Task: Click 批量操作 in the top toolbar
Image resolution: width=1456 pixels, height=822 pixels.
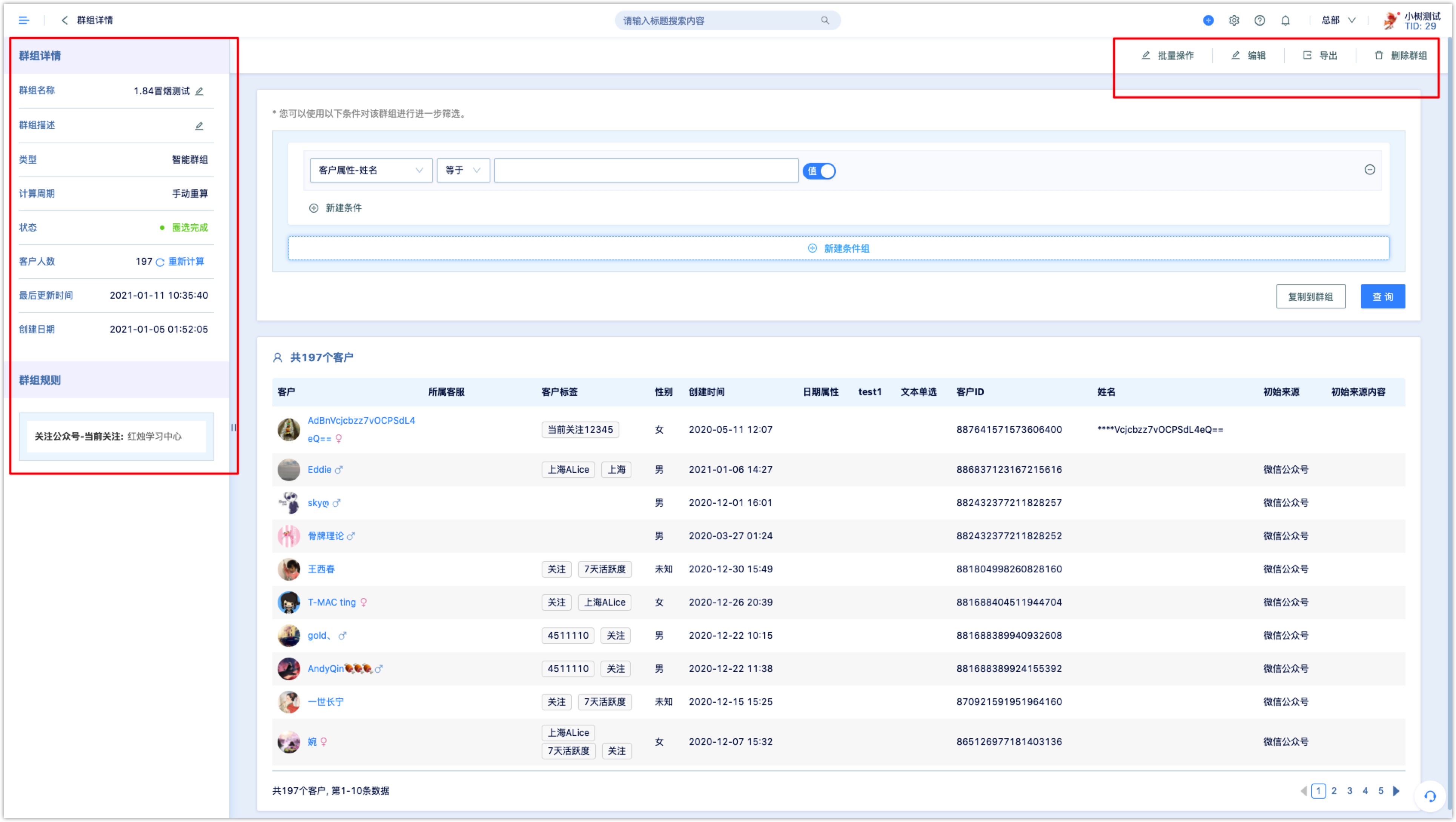Action: [x=1168, y=55]
